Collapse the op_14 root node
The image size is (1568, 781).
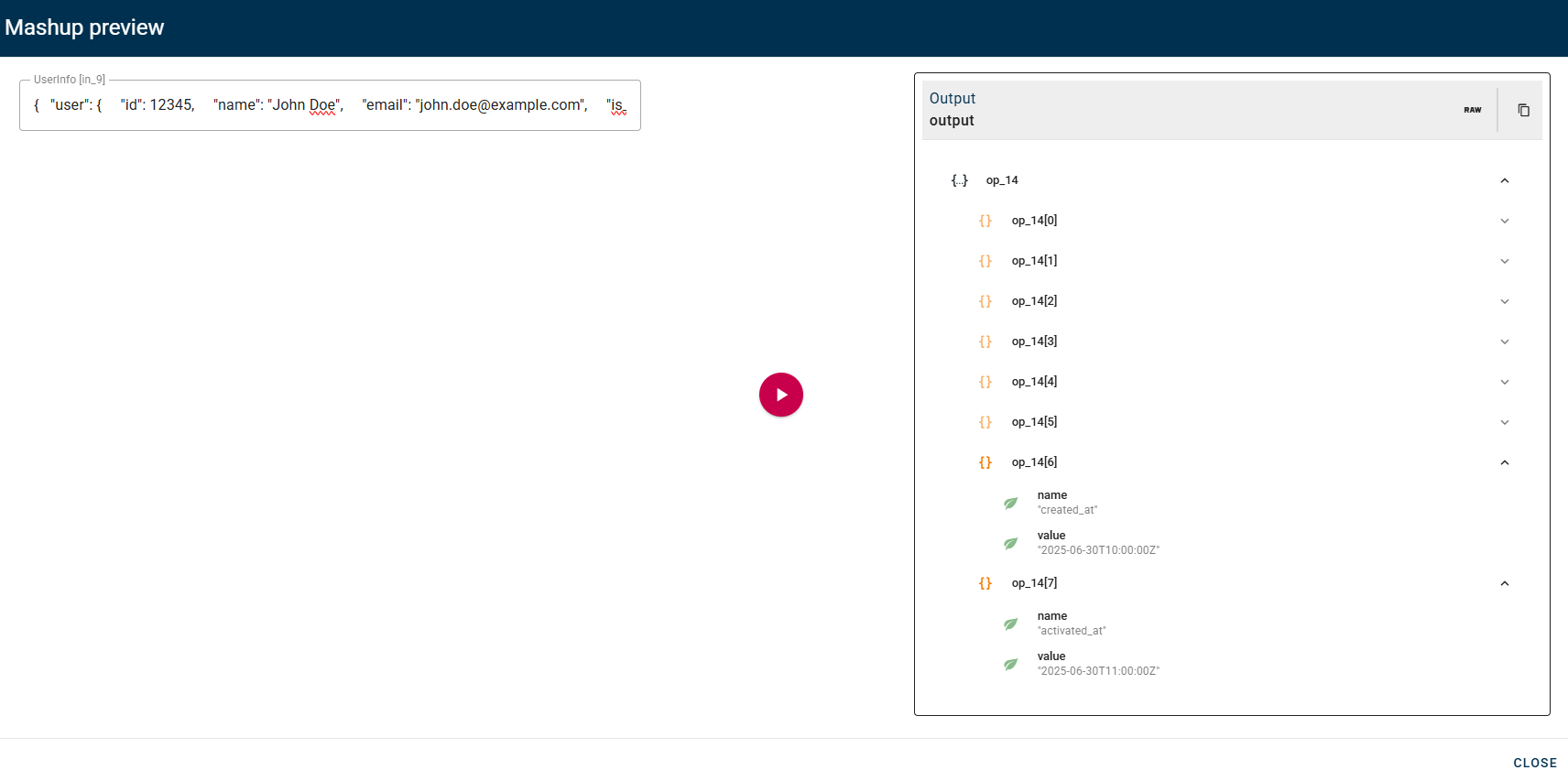[x=1504, y=180]
